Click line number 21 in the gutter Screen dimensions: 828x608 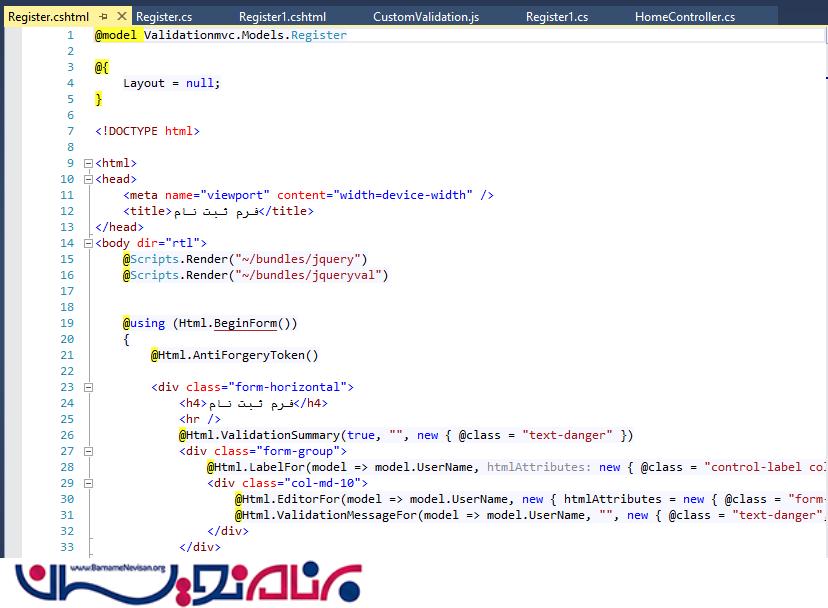pyautogui.click(x=67, y=355)
